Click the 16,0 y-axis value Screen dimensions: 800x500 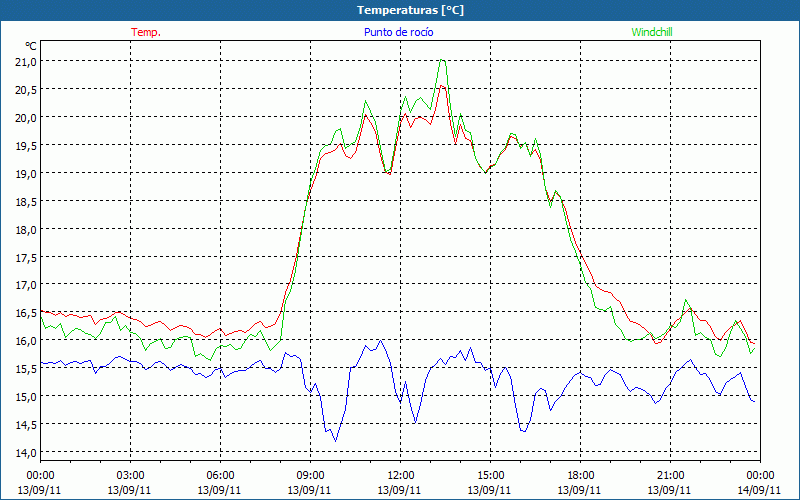(26, 340)
